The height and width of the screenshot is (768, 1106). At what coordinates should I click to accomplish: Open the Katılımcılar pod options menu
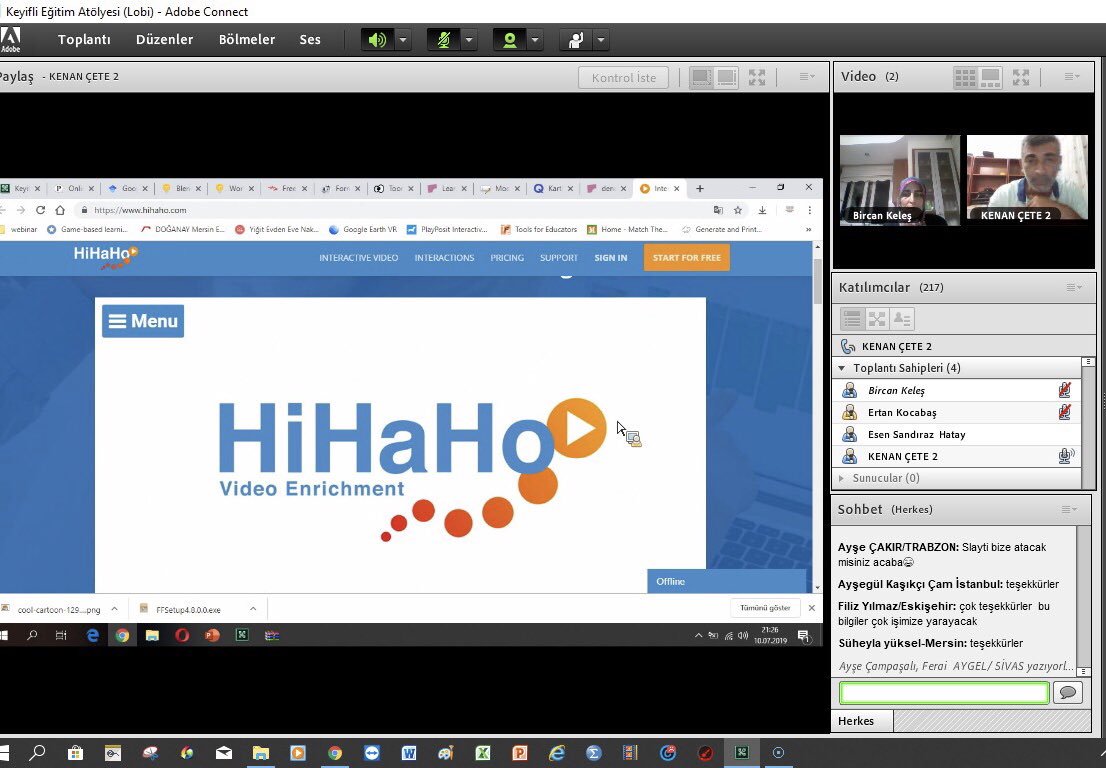[1074, 287]
